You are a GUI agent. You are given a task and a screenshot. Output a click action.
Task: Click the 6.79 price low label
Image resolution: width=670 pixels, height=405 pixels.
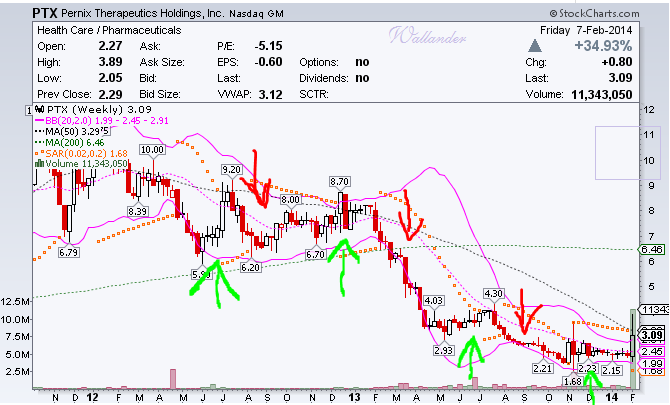[68, 252]
